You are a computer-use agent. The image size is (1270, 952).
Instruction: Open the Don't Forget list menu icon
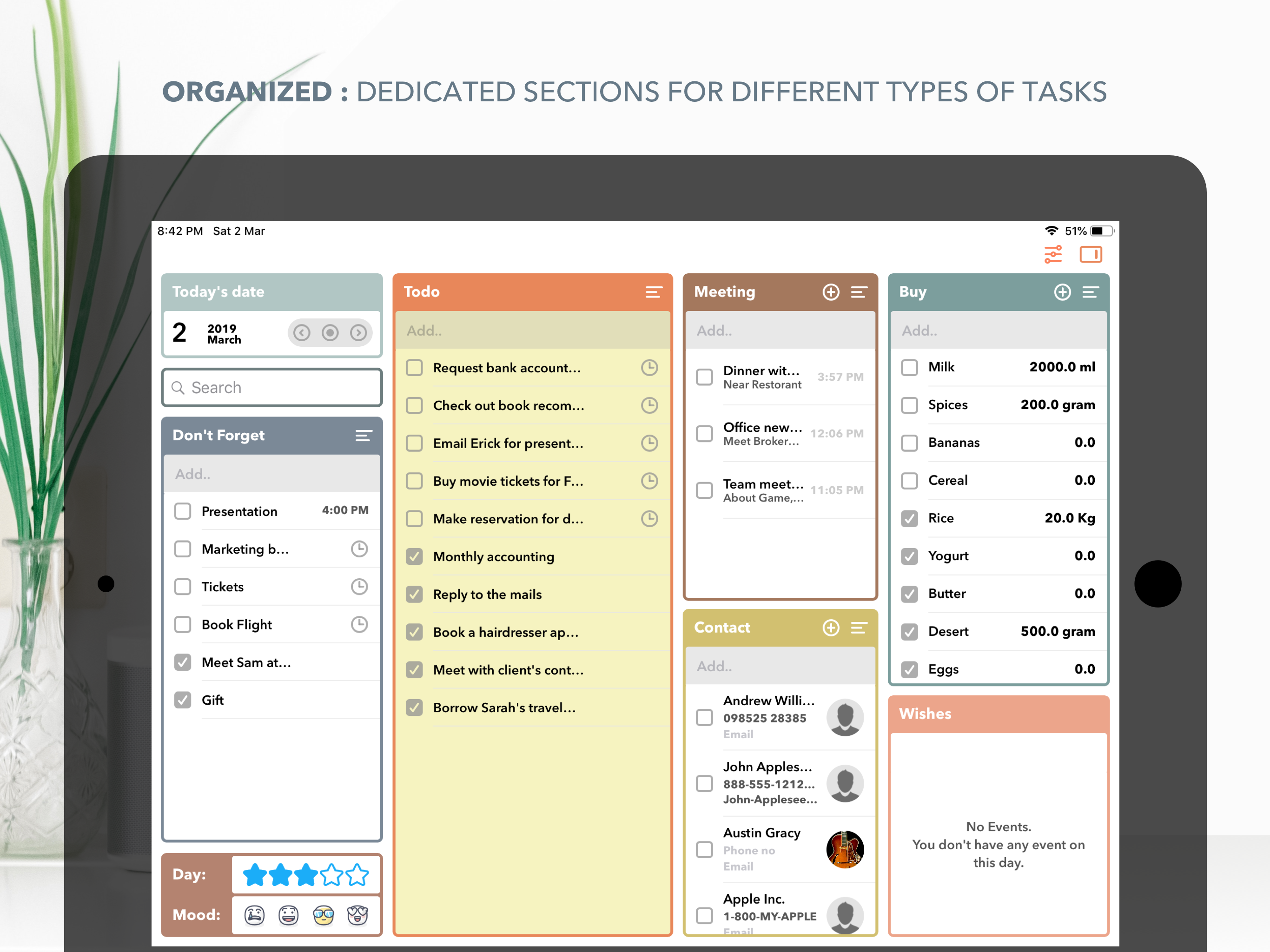[x=364, y=436]
